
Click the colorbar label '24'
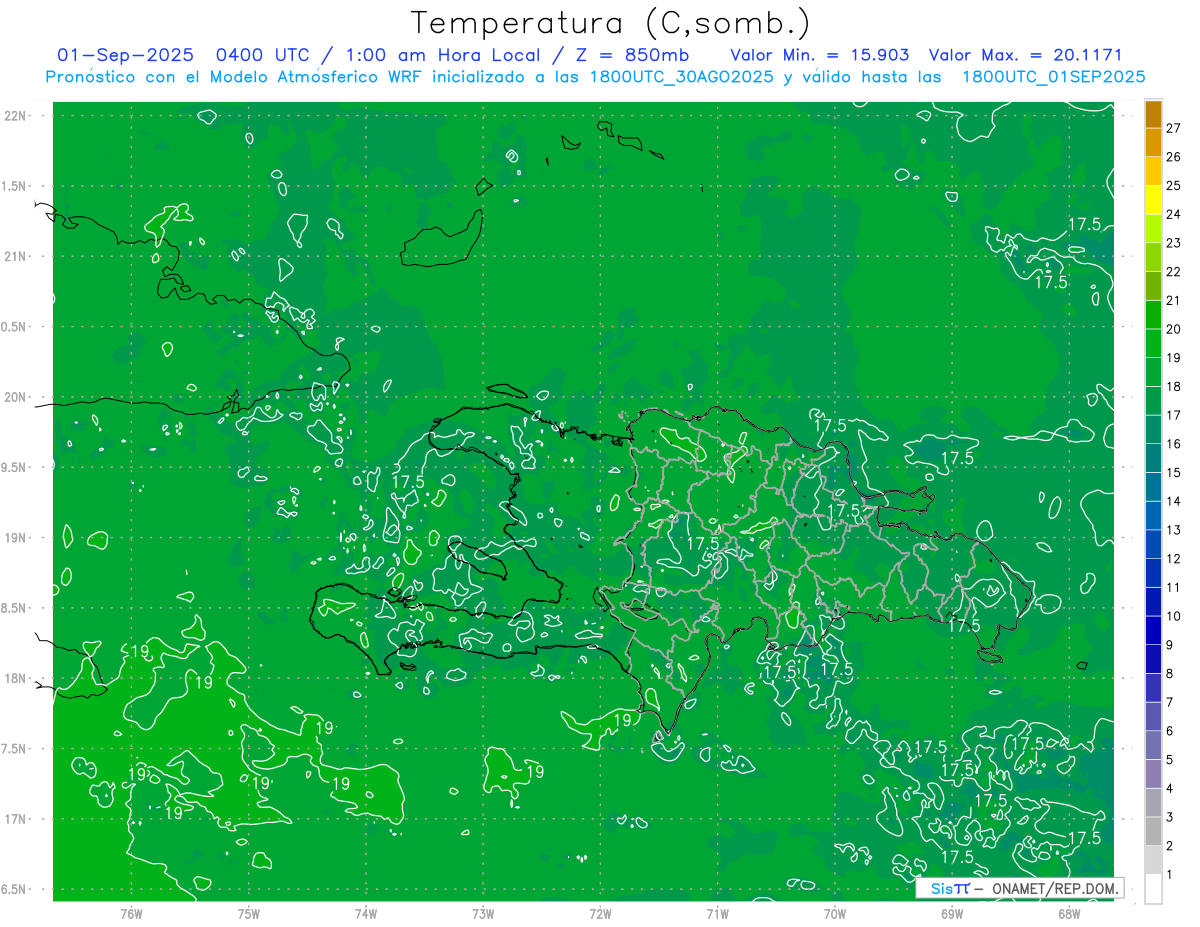(x=1173, y=214)
